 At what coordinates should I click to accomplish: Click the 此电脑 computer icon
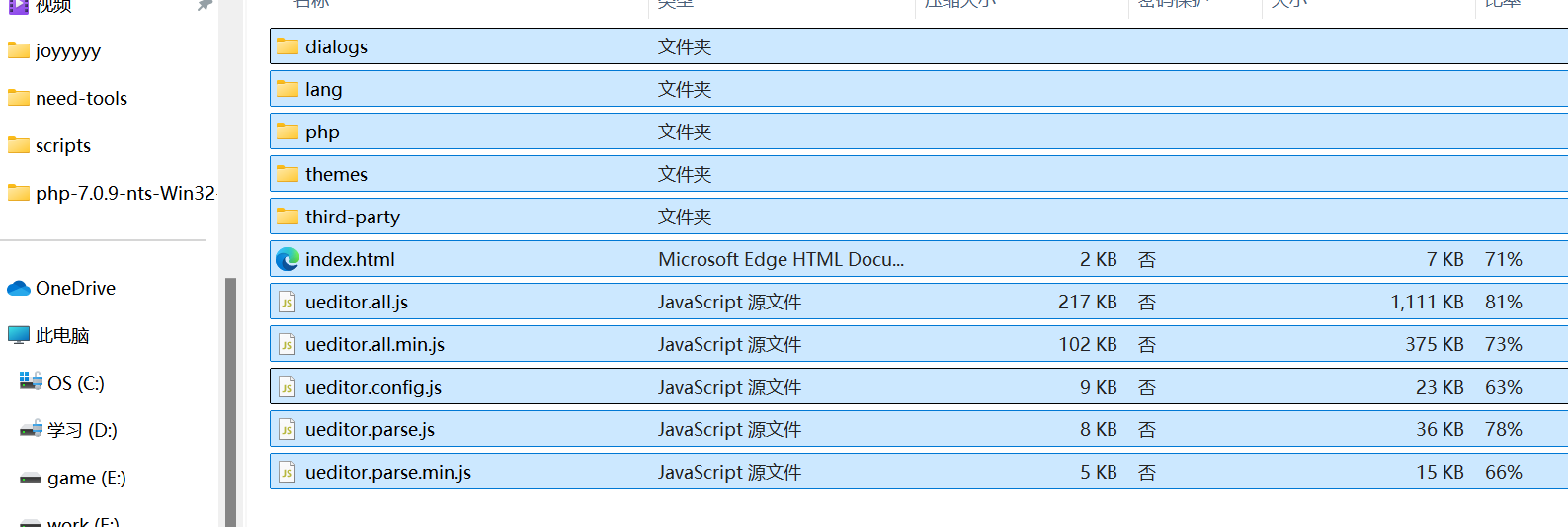tap(19, 335)
